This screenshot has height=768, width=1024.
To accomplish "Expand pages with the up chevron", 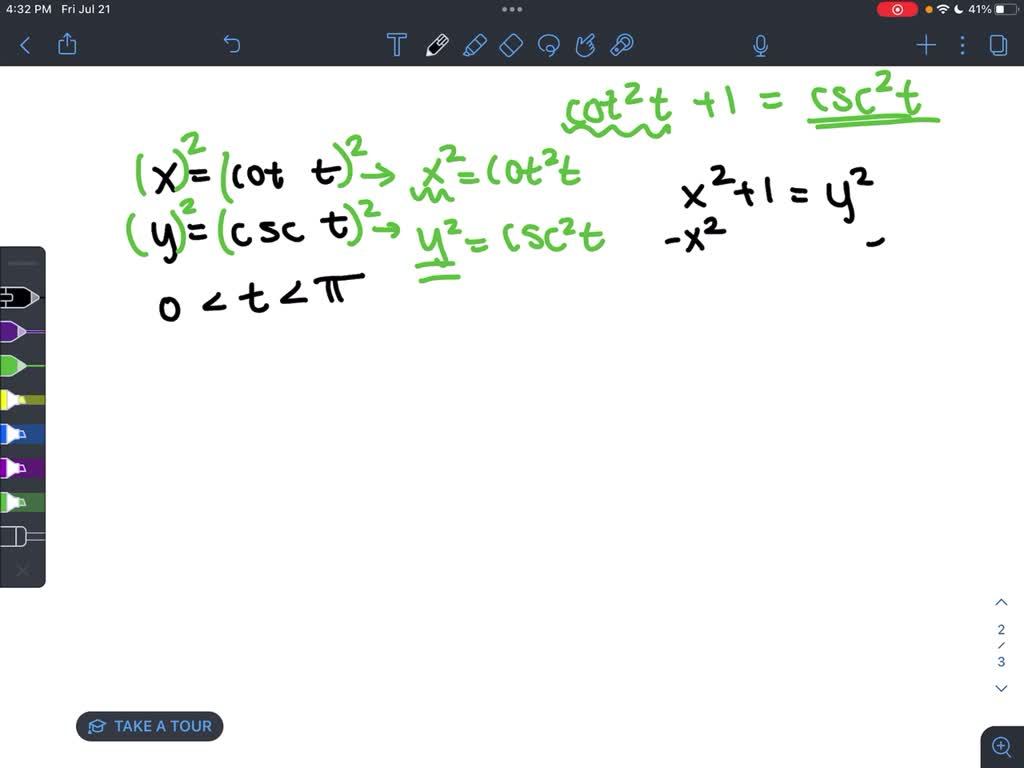I will 1001,601.
